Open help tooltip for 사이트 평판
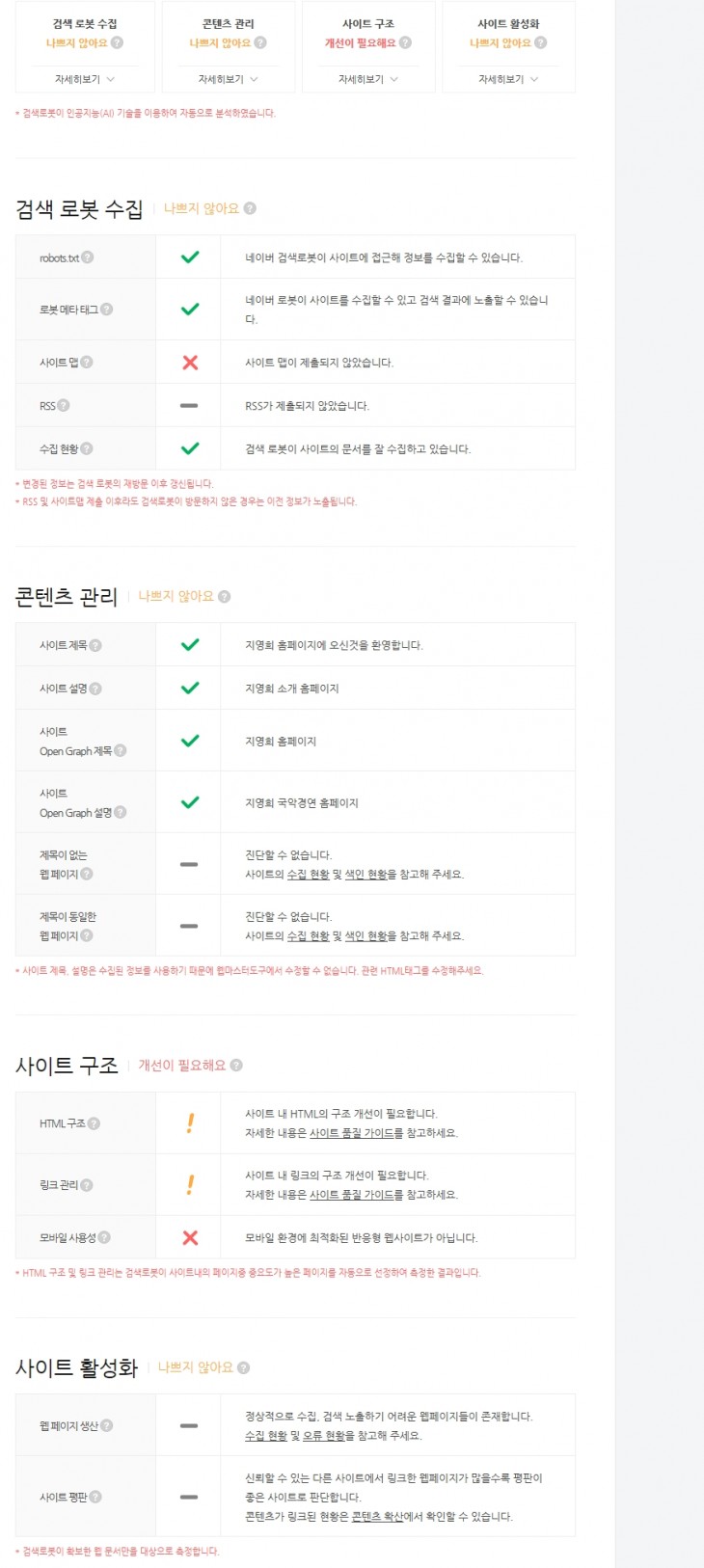The image size is (704, 1568). 95,1497
